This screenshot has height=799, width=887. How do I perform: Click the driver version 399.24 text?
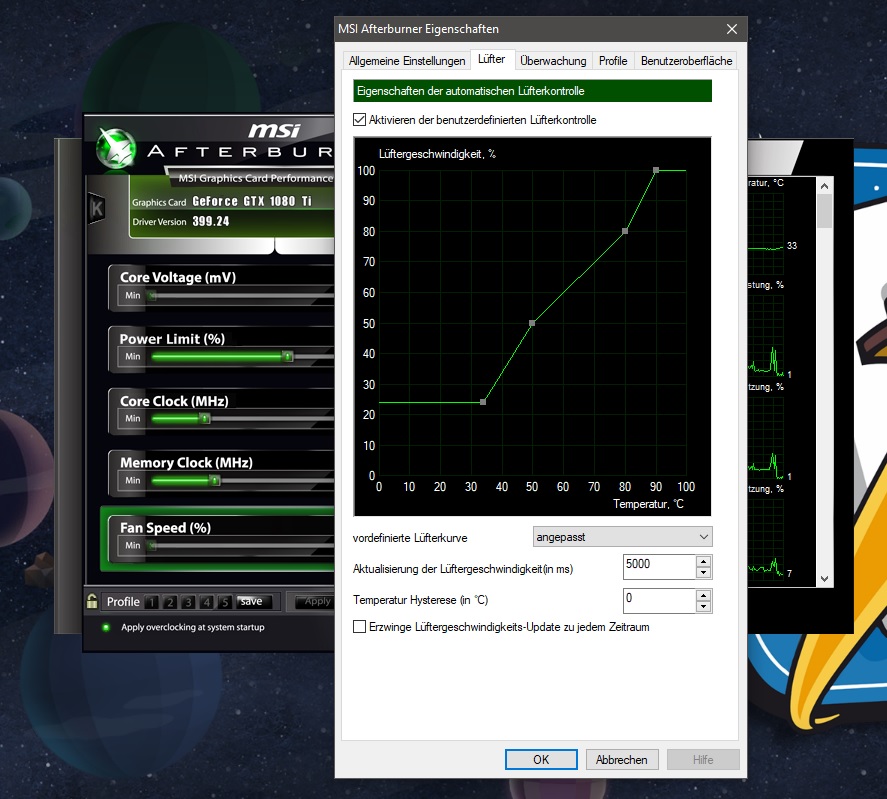tap(210, 221)
